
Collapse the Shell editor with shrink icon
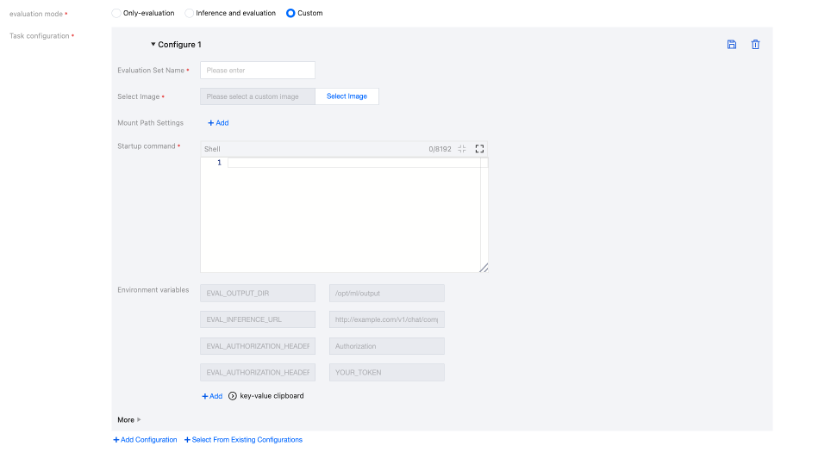pyautogui.click(x=462, y=149)
